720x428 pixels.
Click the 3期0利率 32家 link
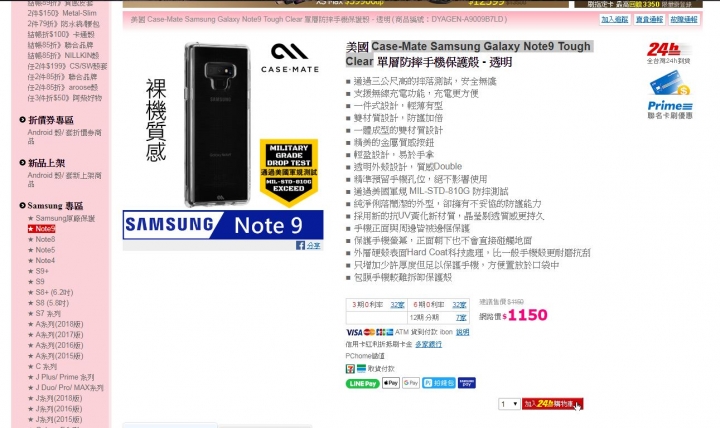[397, 305]
